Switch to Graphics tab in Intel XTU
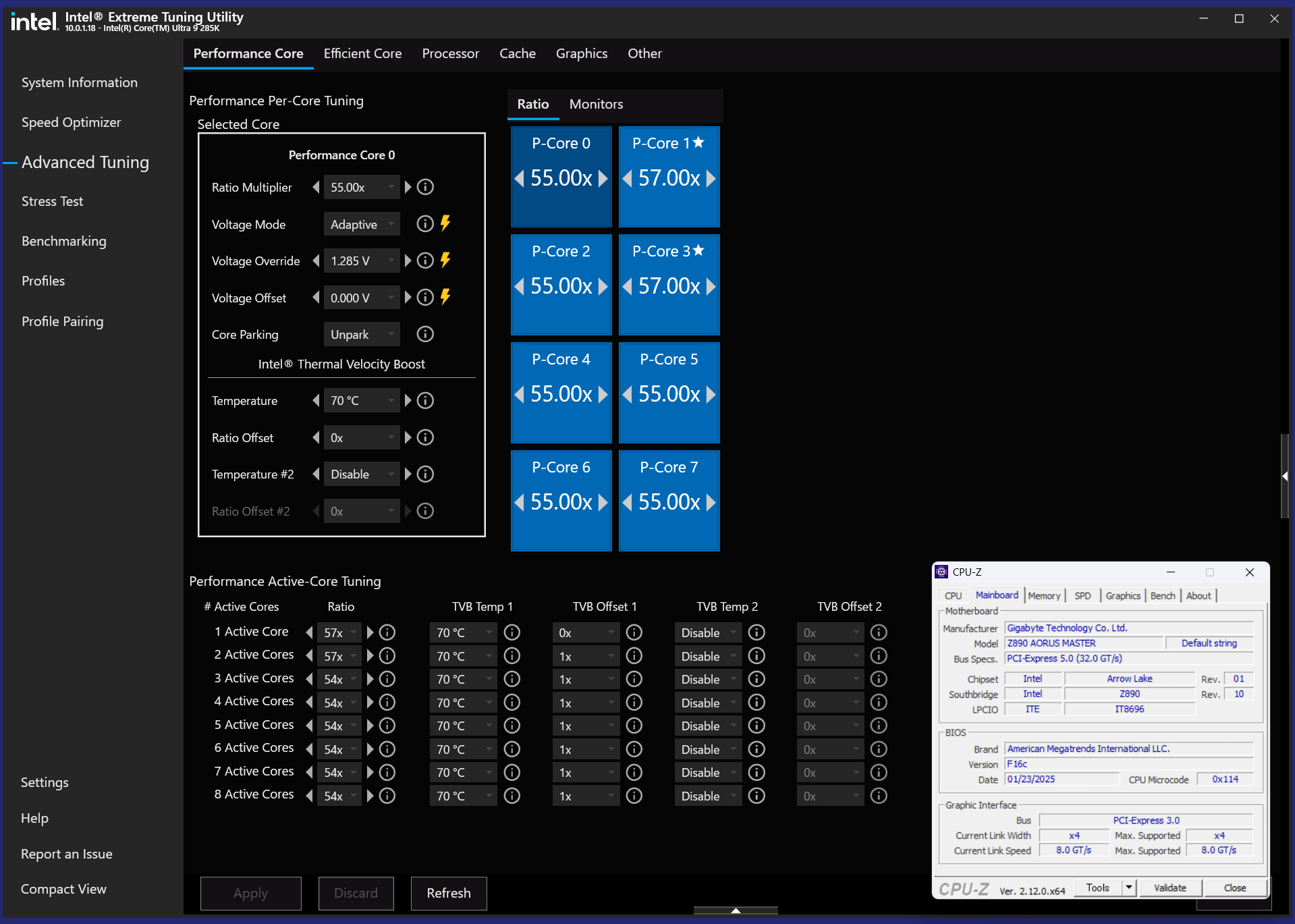 point(582,53)
